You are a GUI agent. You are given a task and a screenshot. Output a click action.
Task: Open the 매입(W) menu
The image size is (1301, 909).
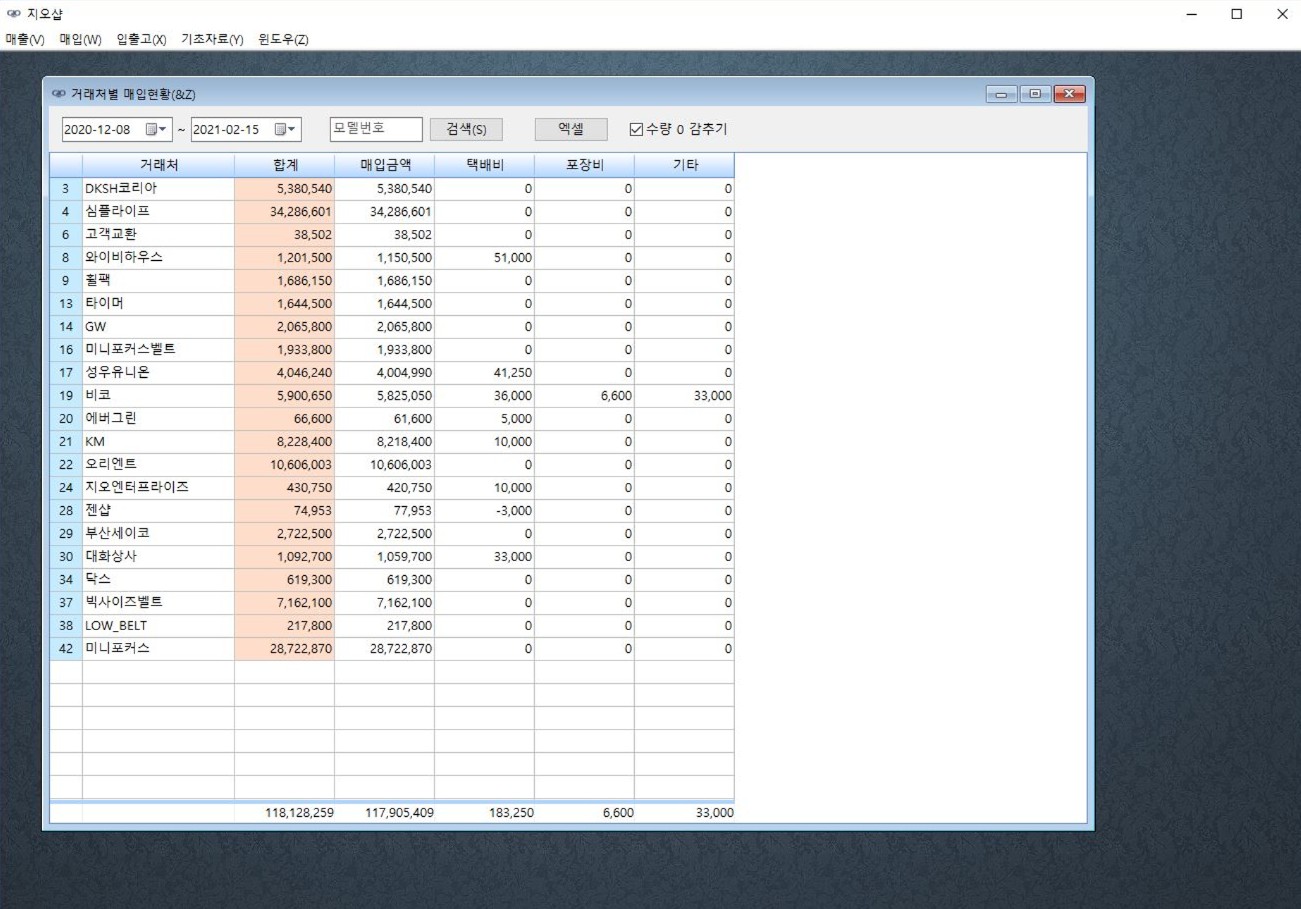(x=80, y=40)
